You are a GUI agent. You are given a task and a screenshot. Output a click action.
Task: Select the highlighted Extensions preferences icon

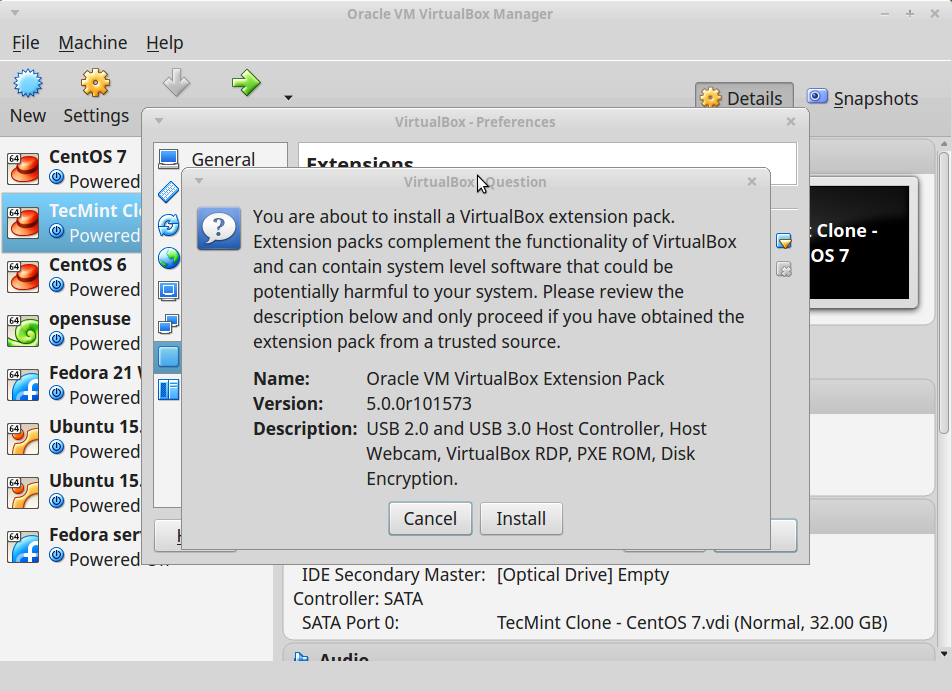click(x=168, y=357)
